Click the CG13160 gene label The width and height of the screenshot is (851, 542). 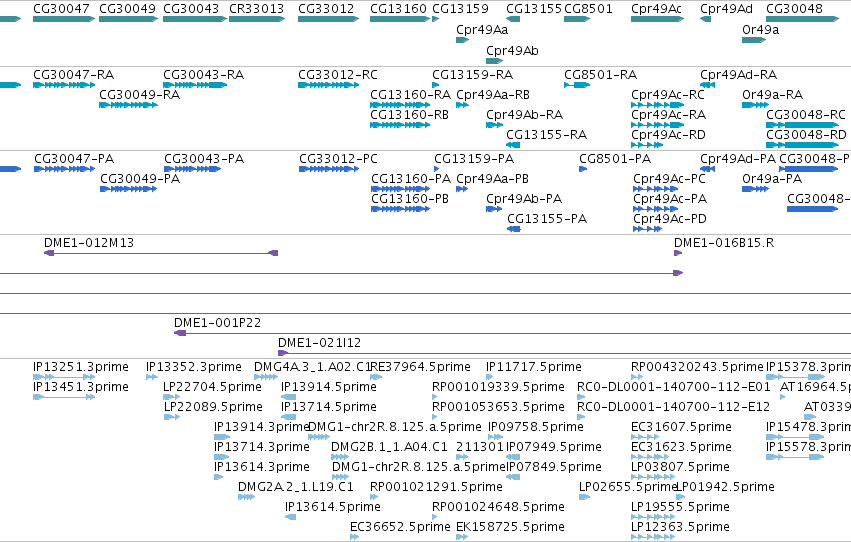398,9
